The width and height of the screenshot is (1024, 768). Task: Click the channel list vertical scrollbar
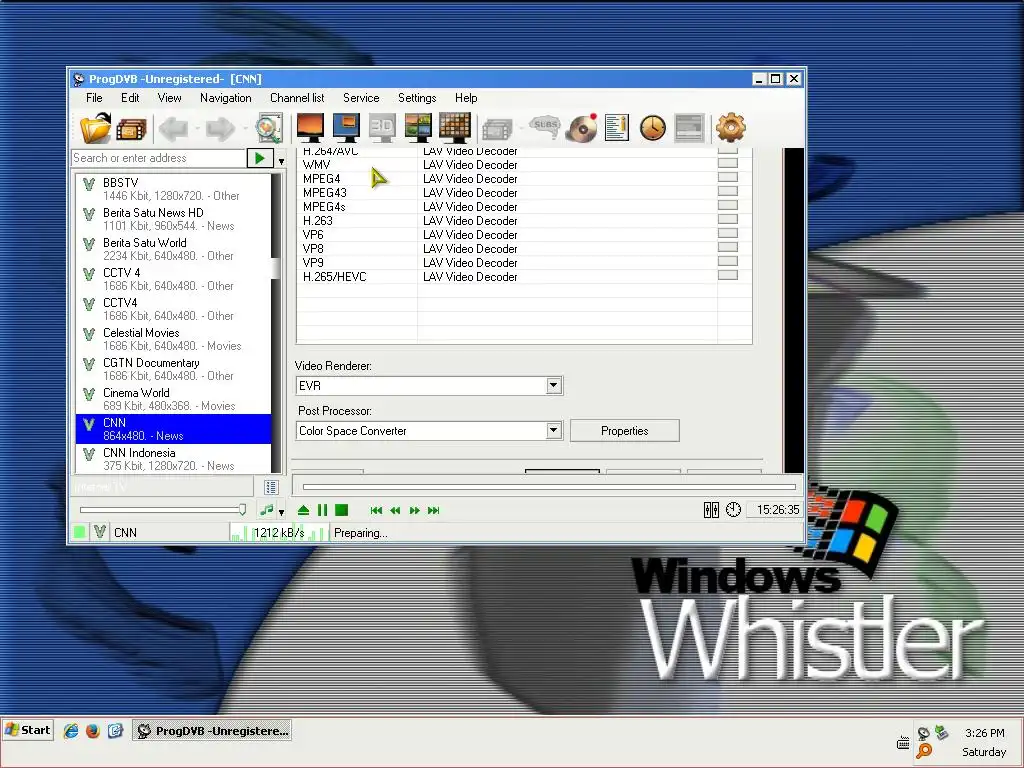point(276,323)
